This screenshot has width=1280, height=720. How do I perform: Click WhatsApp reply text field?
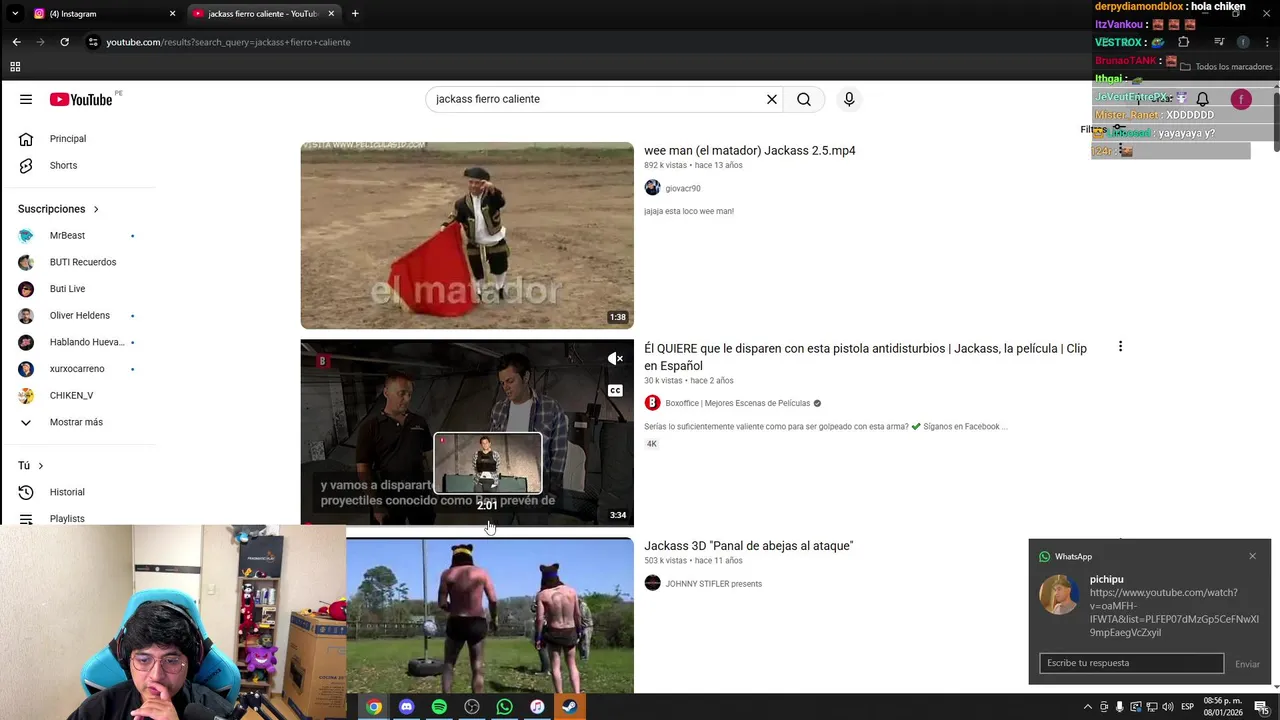pos(1131,663)
